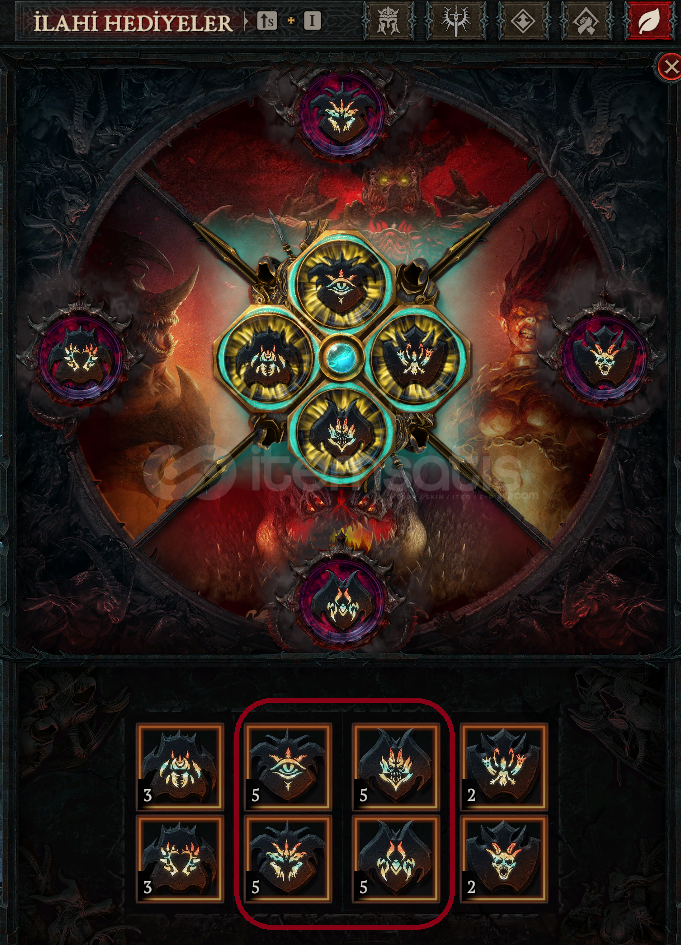The width and height of the screenshot is (681, 945).
Task: Click the bottom purple outer gift socket
Action: coord(342,599)
